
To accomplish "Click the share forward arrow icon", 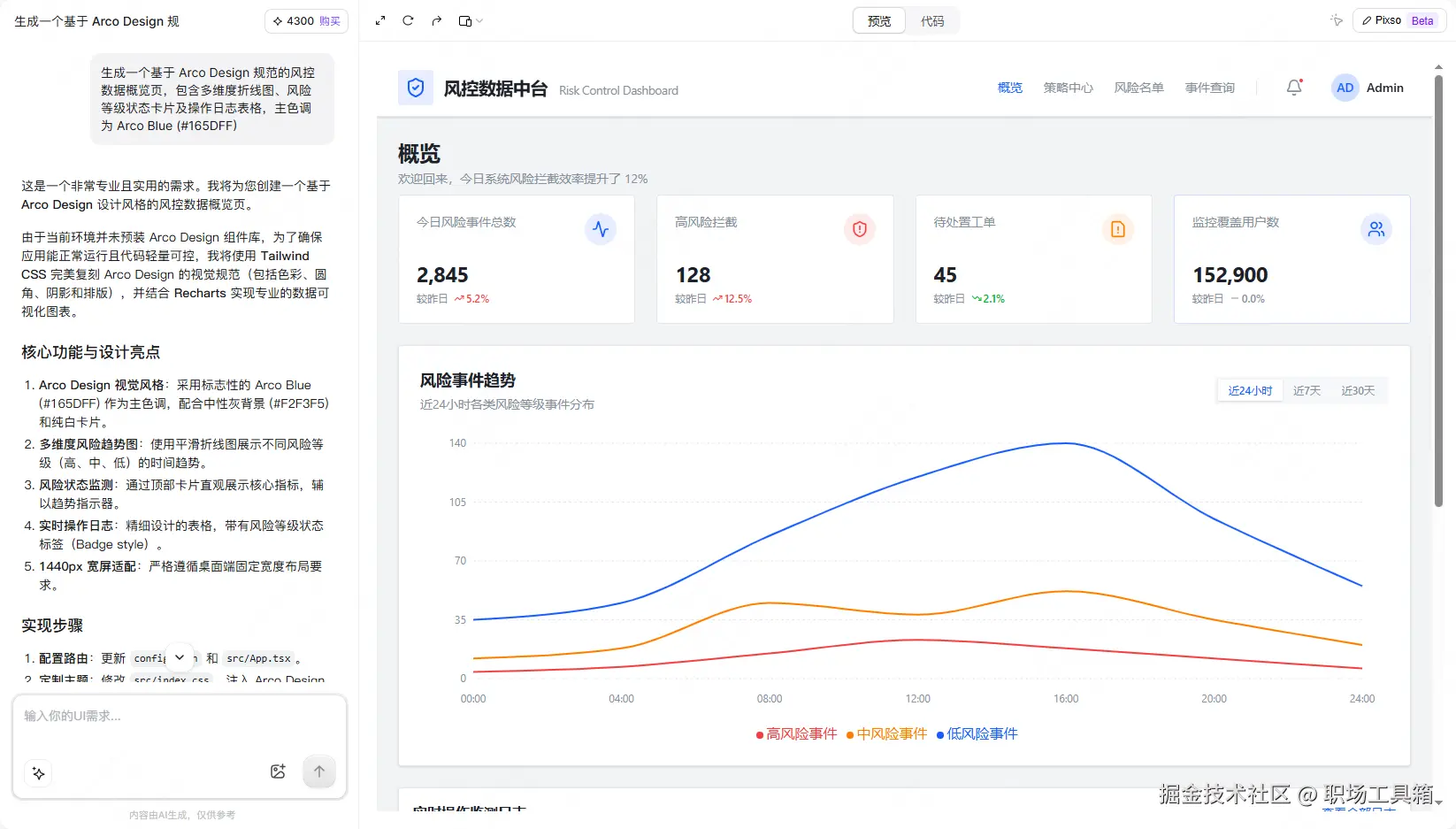I will (436, 20).
